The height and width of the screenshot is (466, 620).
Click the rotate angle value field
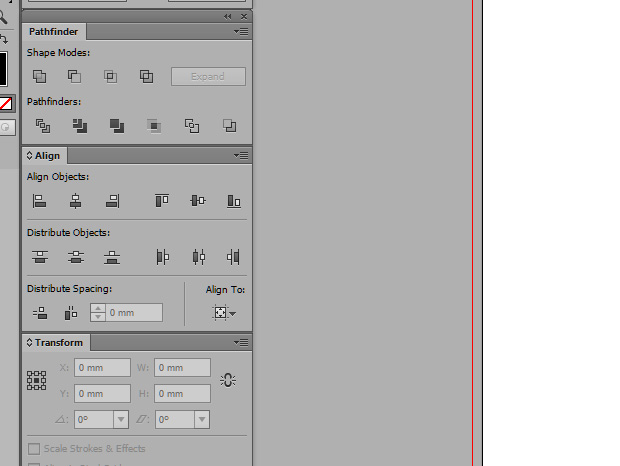(x=94, y=419)
